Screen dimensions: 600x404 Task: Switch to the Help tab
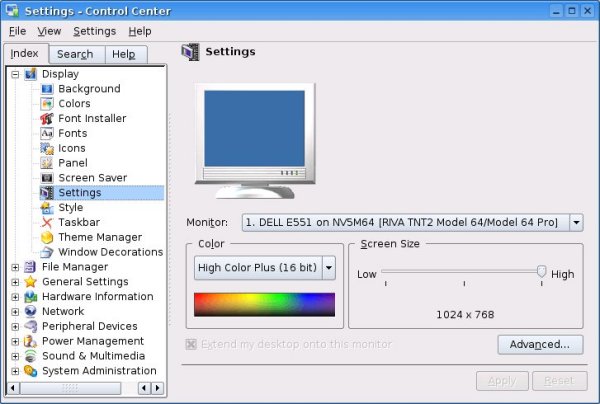point(124,54)
